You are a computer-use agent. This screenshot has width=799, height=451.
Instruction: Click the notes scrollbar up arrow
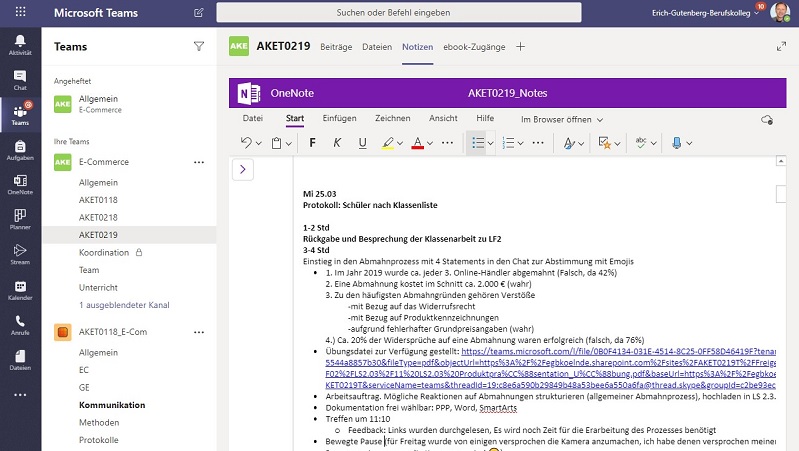pos(781,161)
